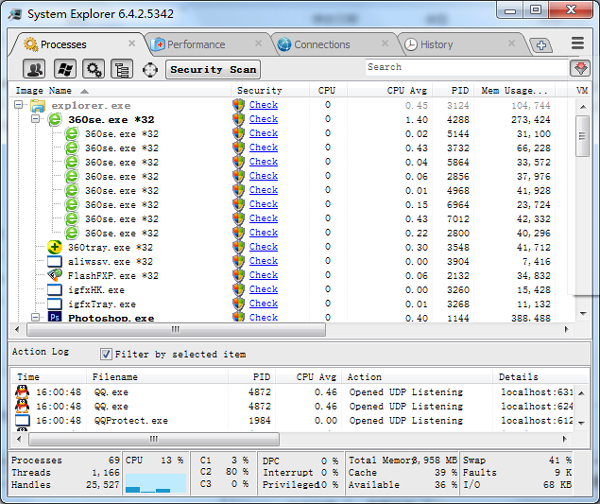Sort by CPU Avg column header

click(x=390, y=91)
